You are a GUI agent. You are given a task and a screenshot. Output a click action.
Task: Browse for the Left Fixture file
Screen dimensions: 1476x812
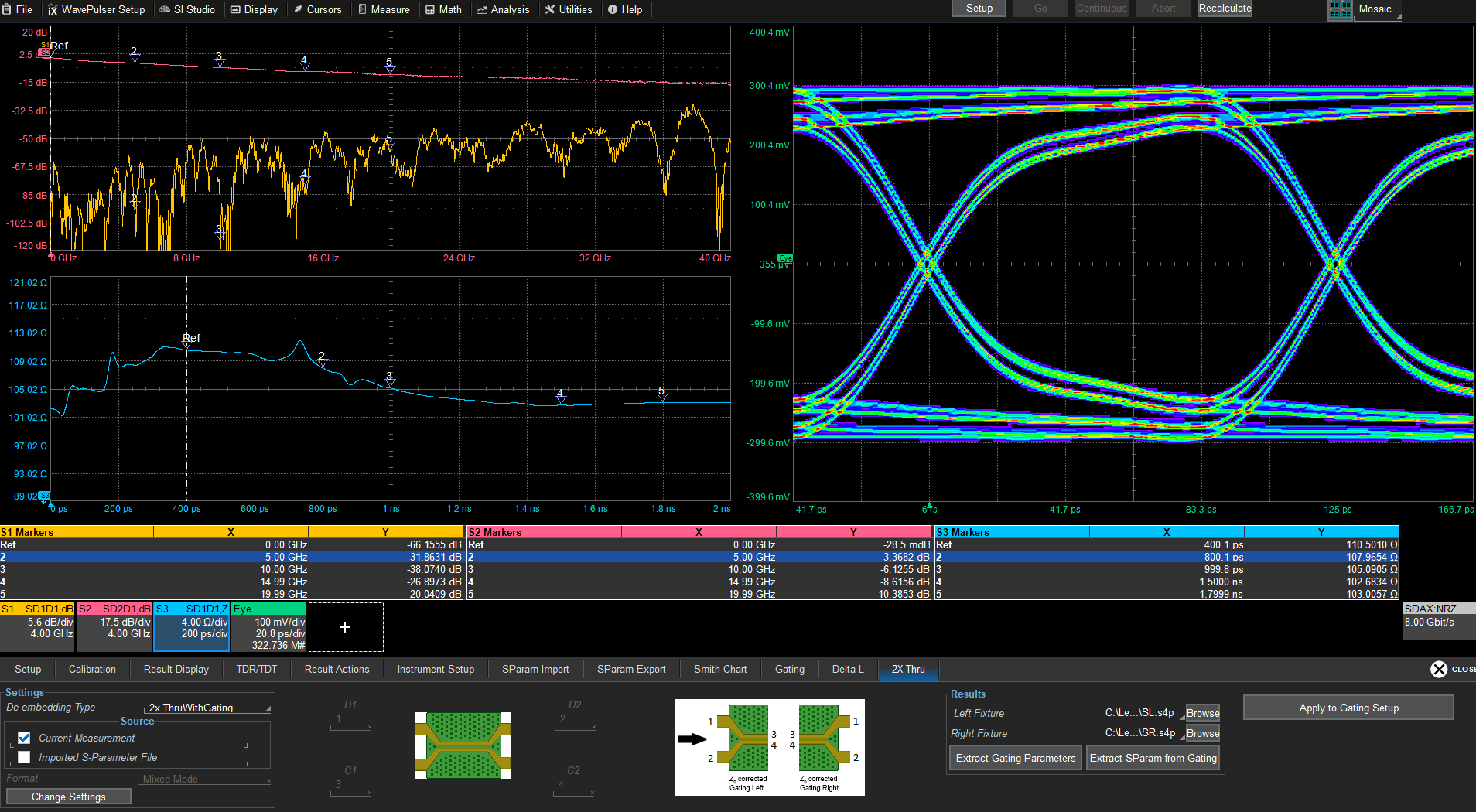click(x=1202, y=713)
